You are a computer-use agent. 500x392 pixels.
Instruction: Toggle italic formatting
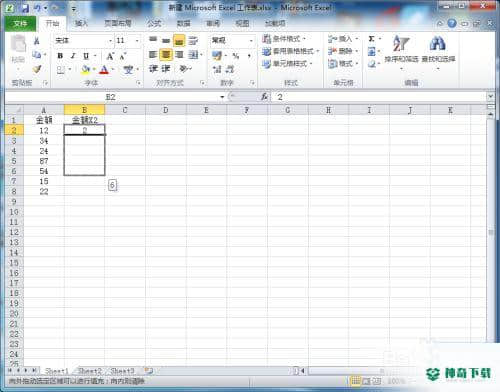pos(73,56)
